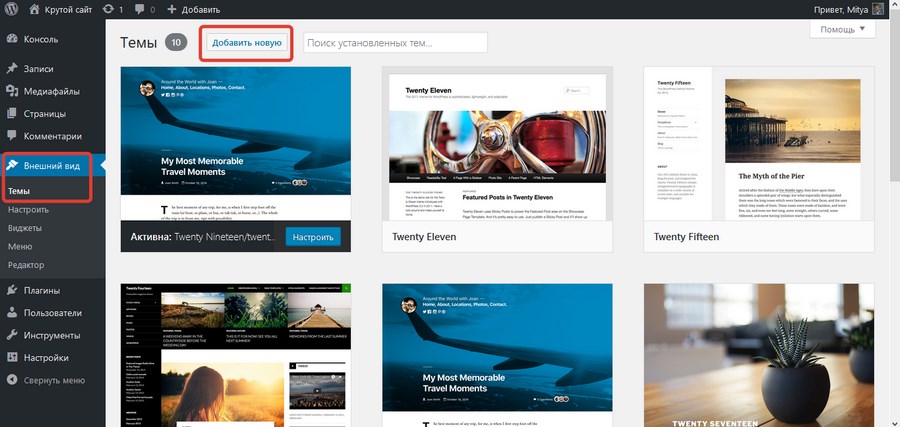
Task: Click the pin icon for Записи
Action: tap(12, 68)
